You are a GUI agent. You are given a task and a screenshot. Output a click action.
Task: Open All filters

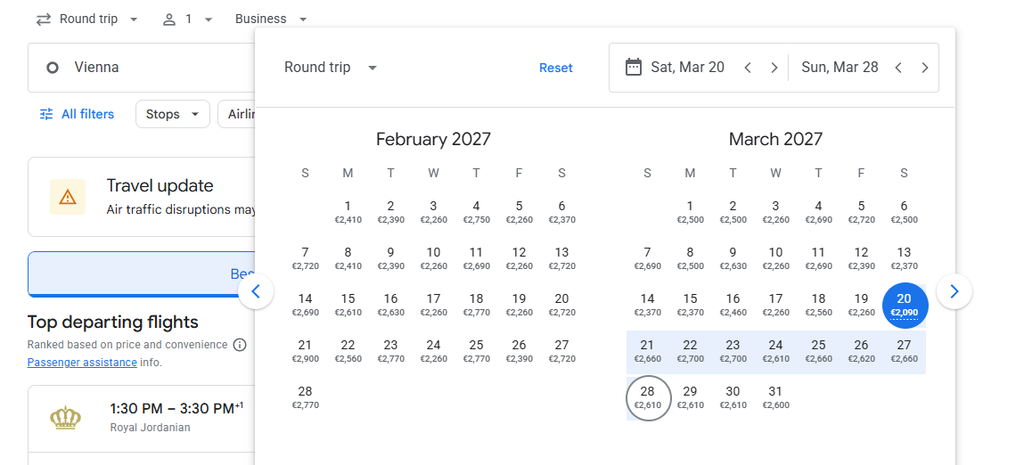(x=77, y=114)
